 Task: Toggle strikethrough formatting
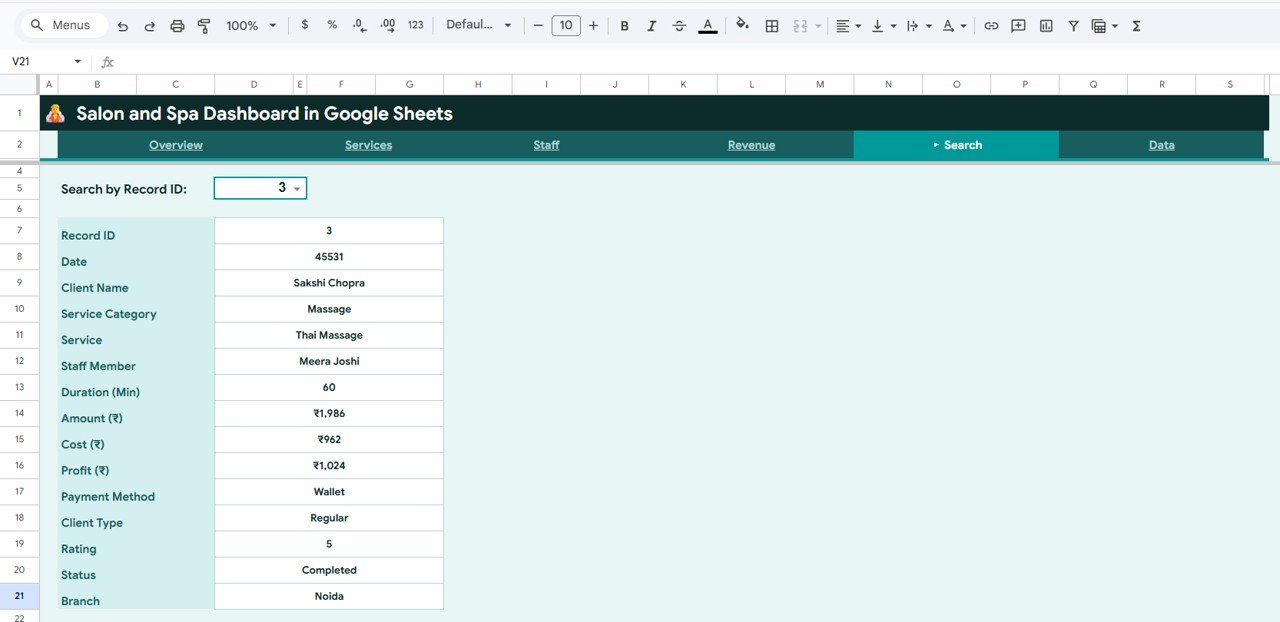click(679, 25)
